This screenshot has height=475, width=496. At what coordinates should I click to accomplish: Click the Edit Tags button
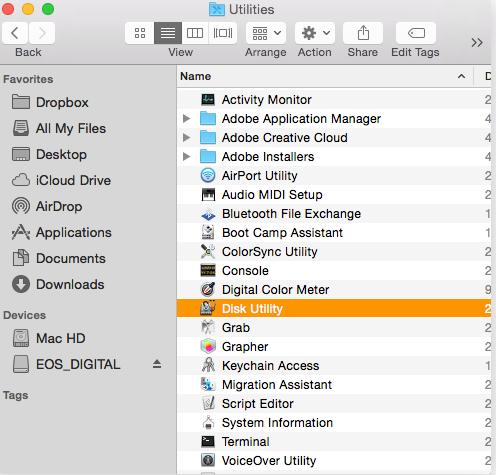(x=416, y=33)
